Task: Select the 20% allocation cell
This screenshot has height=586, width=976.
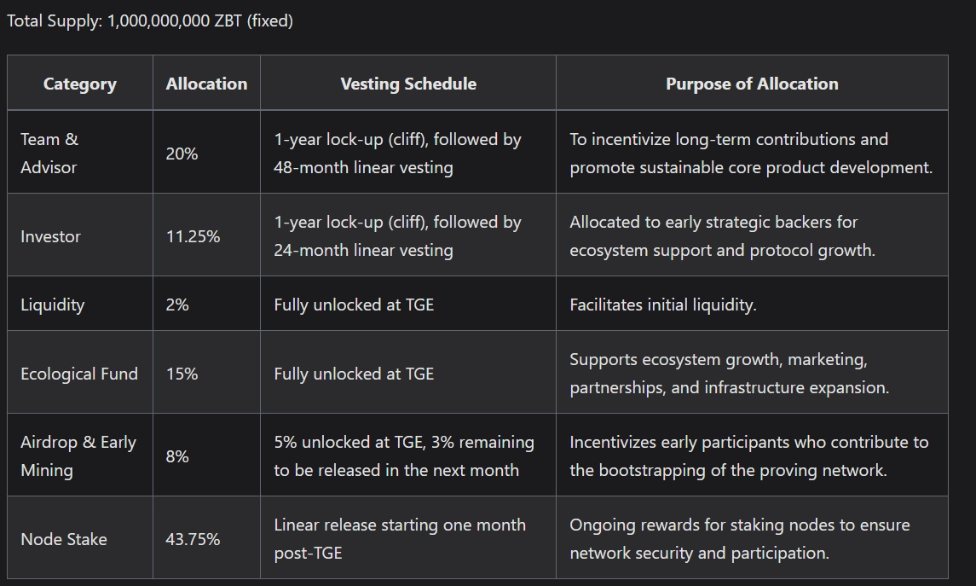Action: [x=182, y=153]
